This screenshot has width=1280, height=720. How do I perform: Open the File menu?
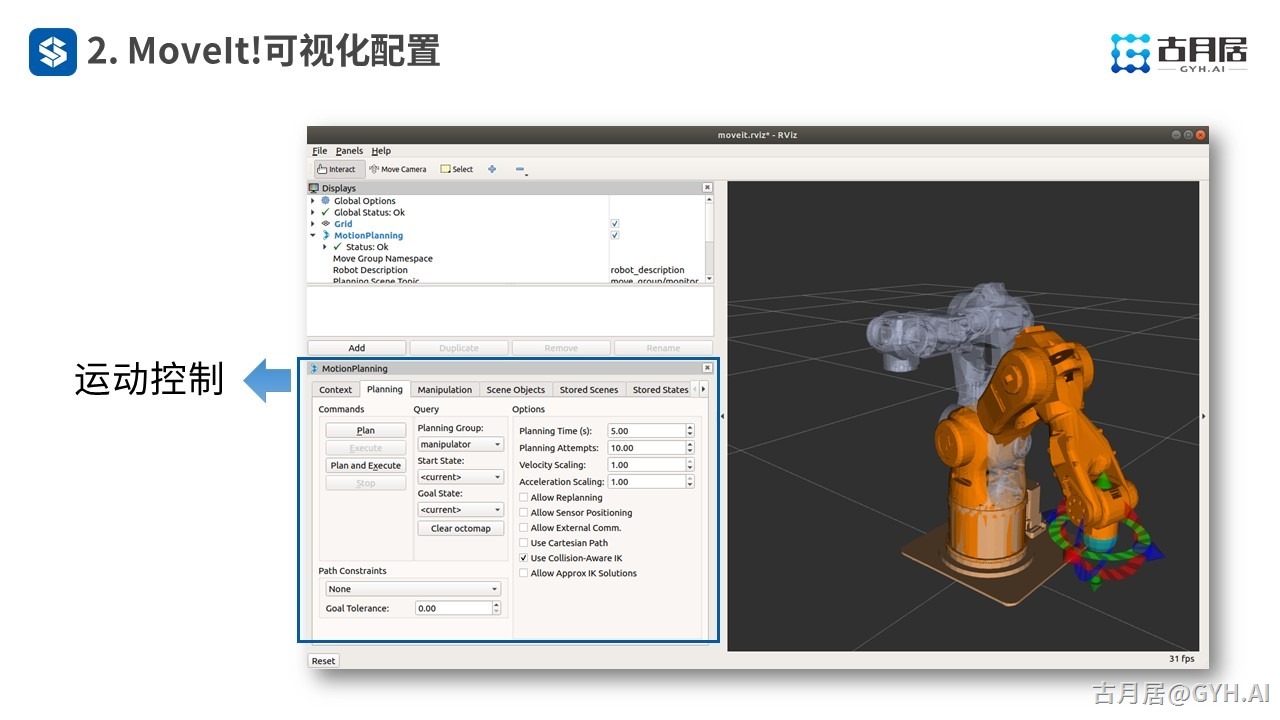click(320, 151)
